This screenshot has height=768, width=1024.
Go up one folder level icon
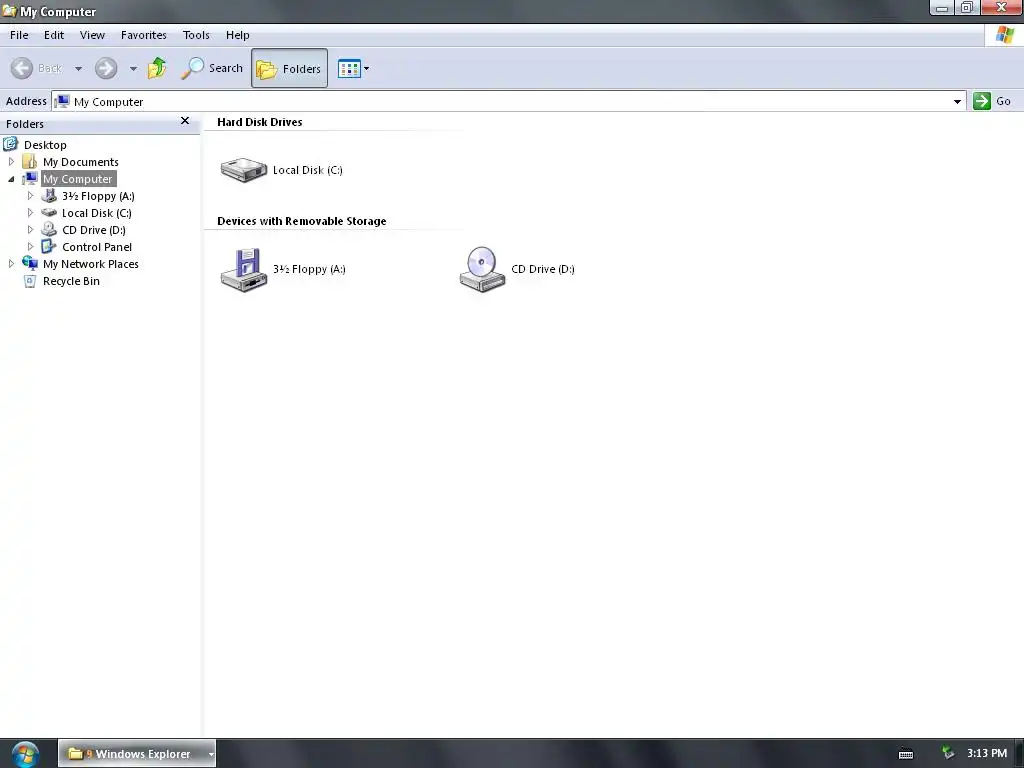[157, 68]
